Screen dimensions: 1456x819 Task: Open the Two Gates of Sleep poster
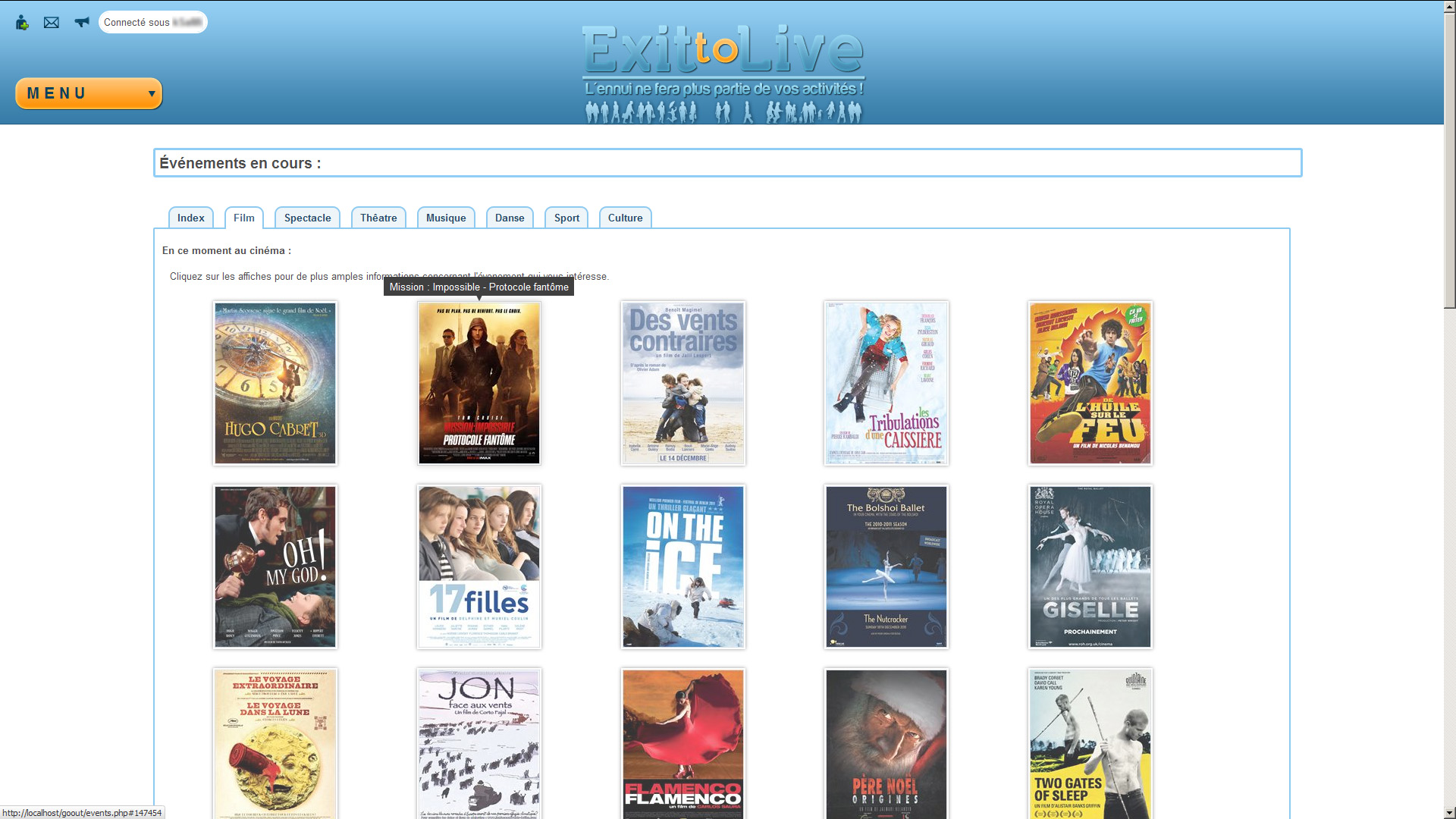pyautogui.click(x=1090, y=744)
